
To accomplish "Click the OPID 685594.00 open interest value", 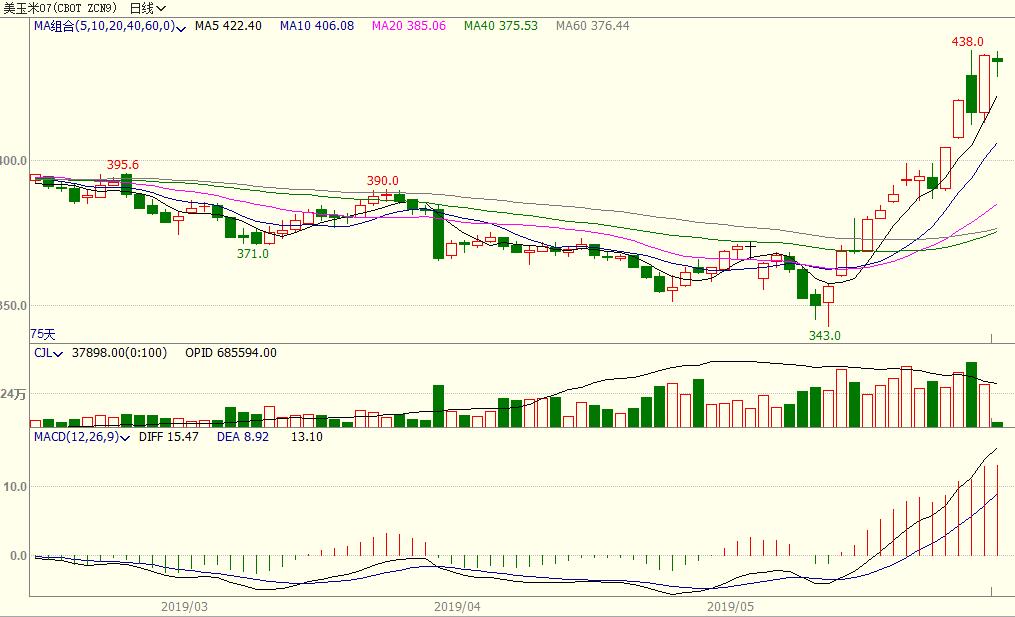I will coord(230,352).
